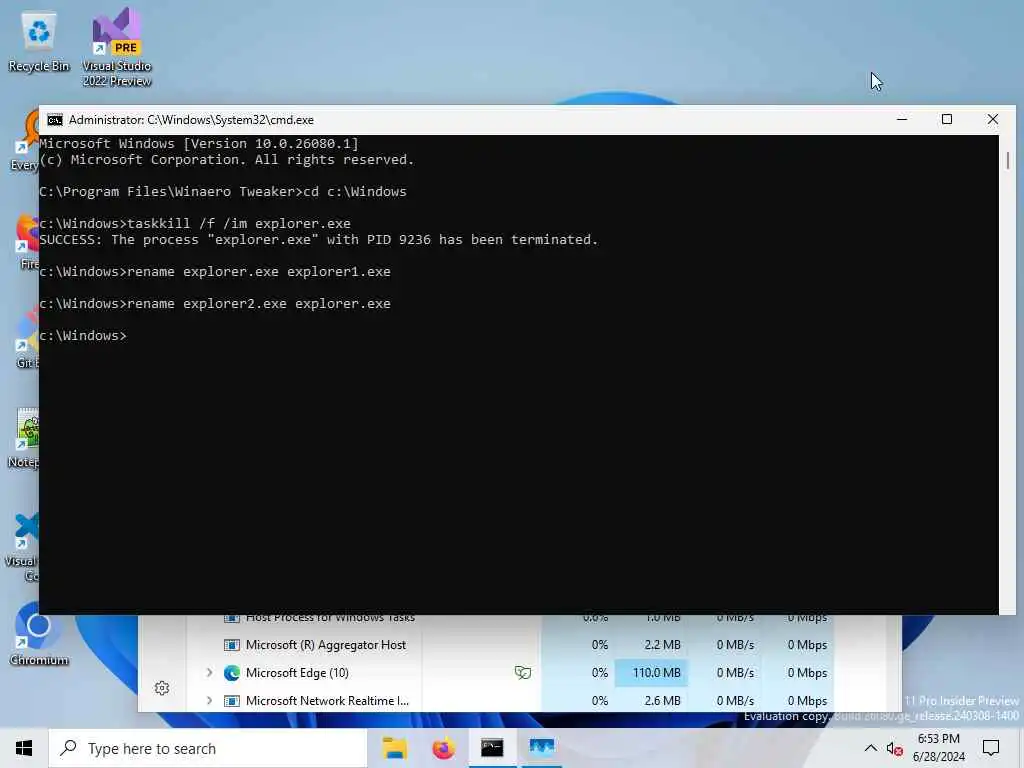Open File Explorer from the taskbar
Image resolution: width=1024 pixels, height=768 pixels.
(x=394, y=748)
